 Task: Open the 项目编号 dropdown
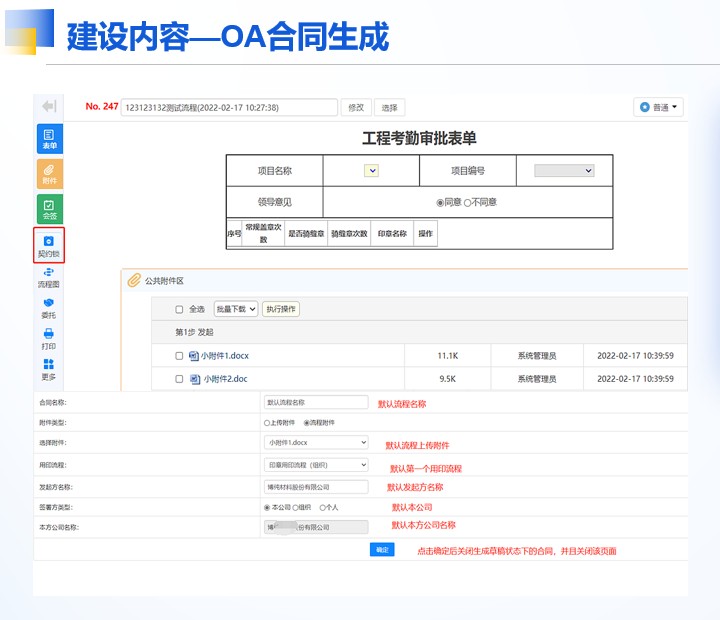pyautogui.click(x=564, y=171)
